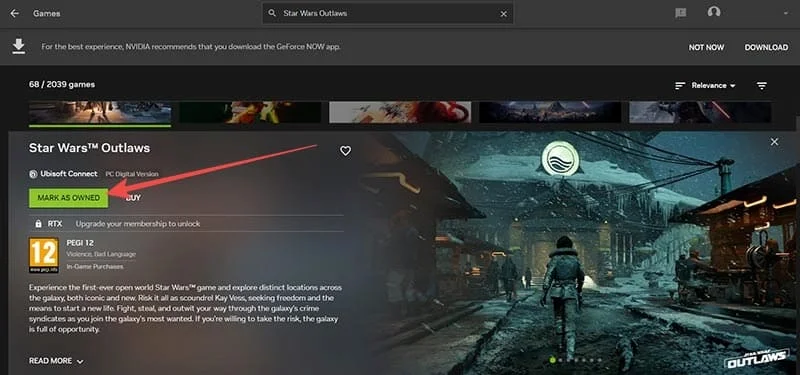The image size is (800, 375).
Task: Select the first green screenshot carousel dot
Action: click(x=552, y=360)
